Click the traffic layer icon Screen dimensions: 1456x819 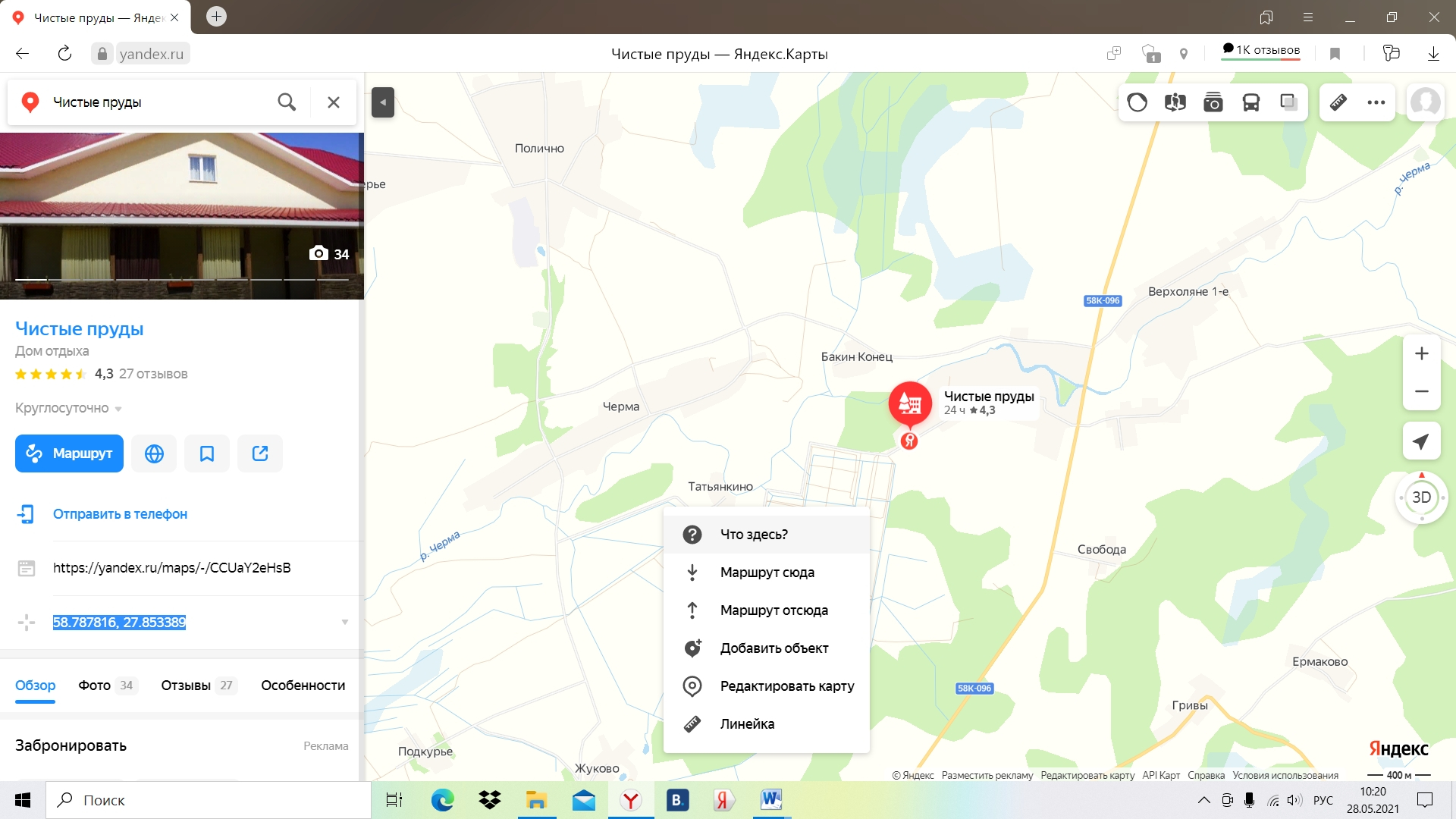1137,102
